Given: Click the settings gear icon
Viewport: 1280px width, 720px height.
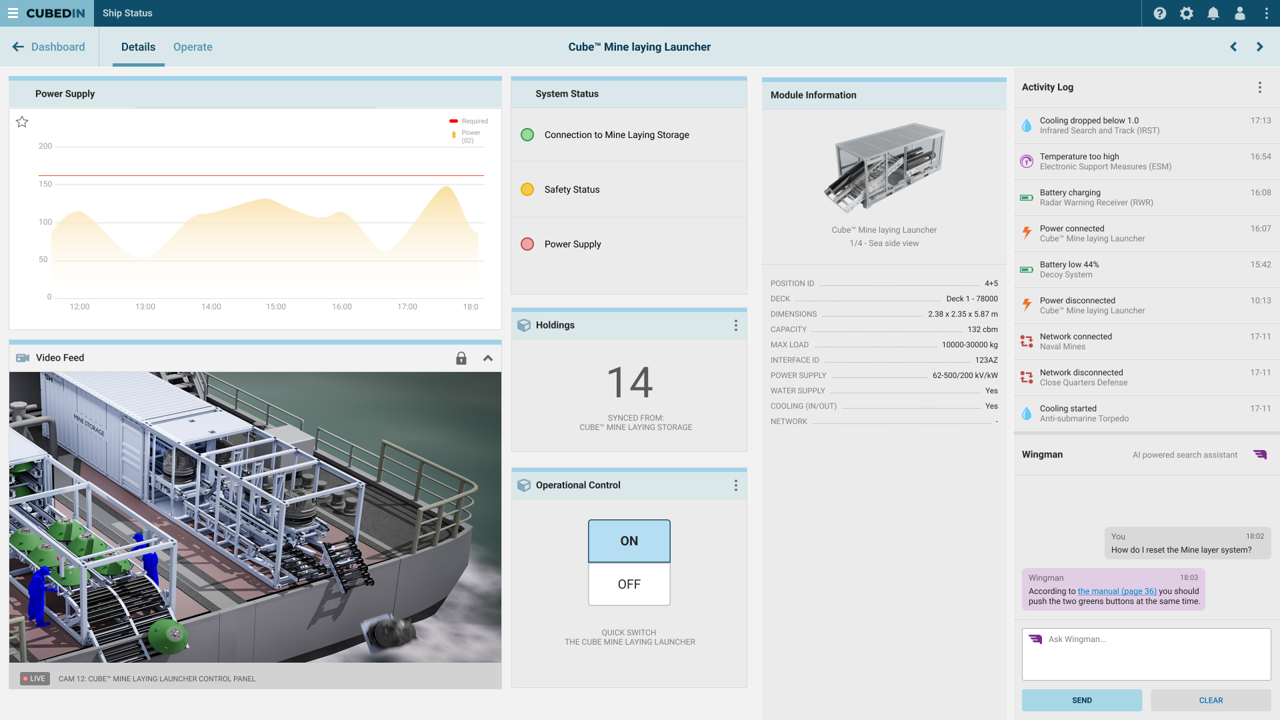Looking at the screenshot, I should click(1186, 13).
